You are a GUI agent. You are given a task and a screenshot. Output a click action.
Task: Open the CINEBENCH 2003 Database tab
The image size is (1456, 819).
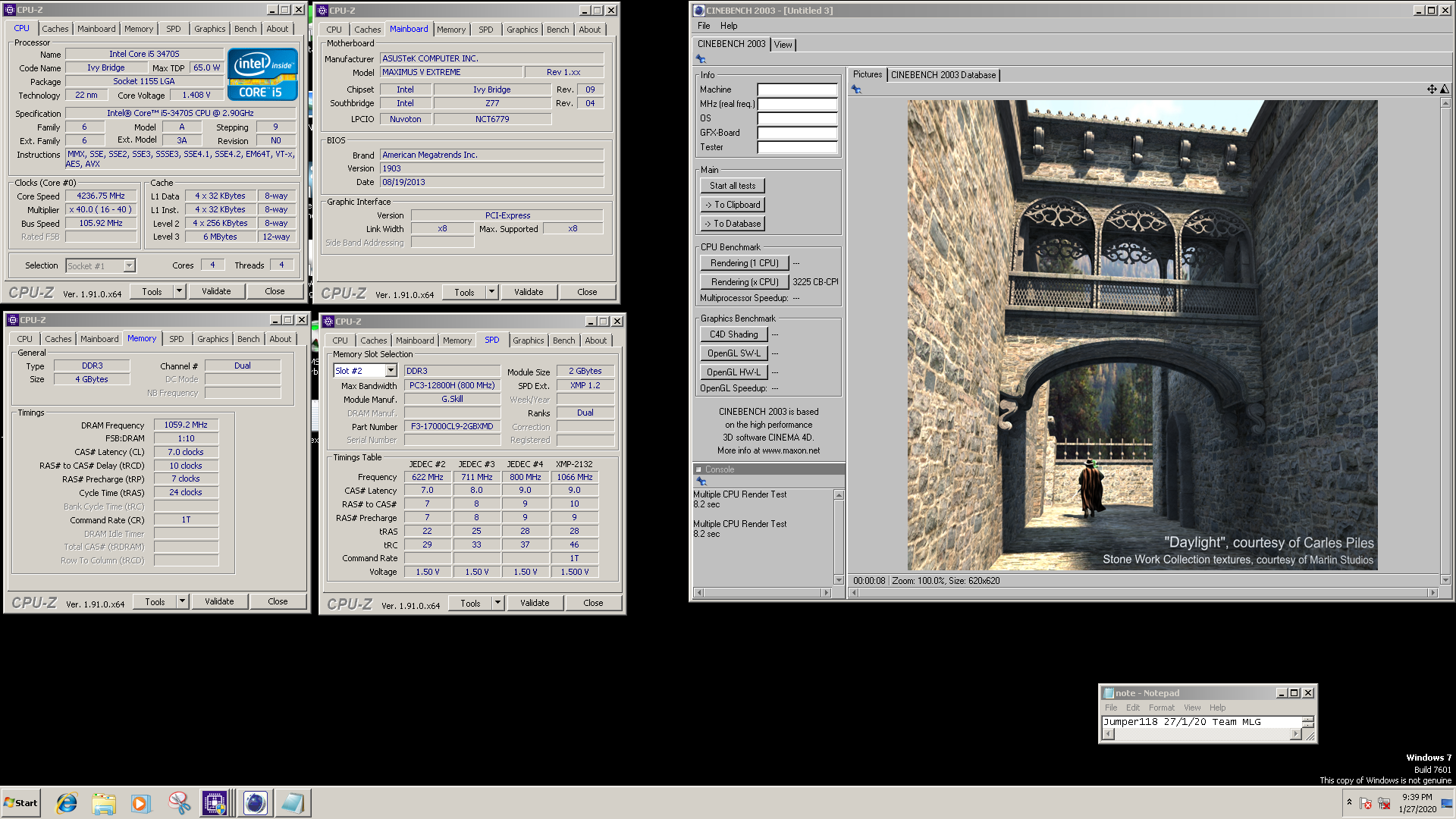[943, 75]
